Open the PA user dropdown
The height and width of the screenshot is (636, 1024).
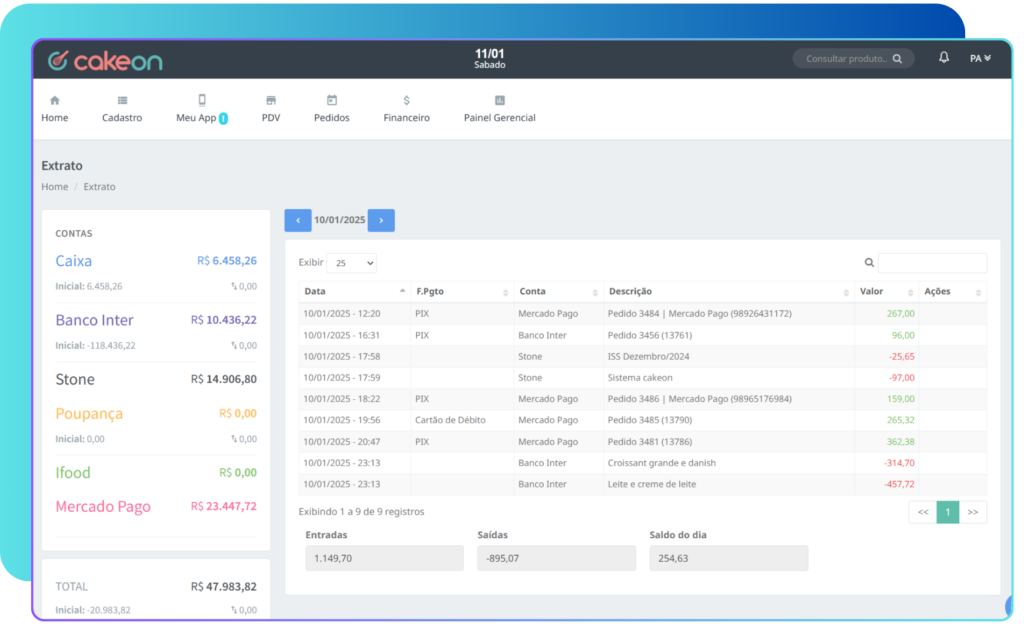pos(980,59)
